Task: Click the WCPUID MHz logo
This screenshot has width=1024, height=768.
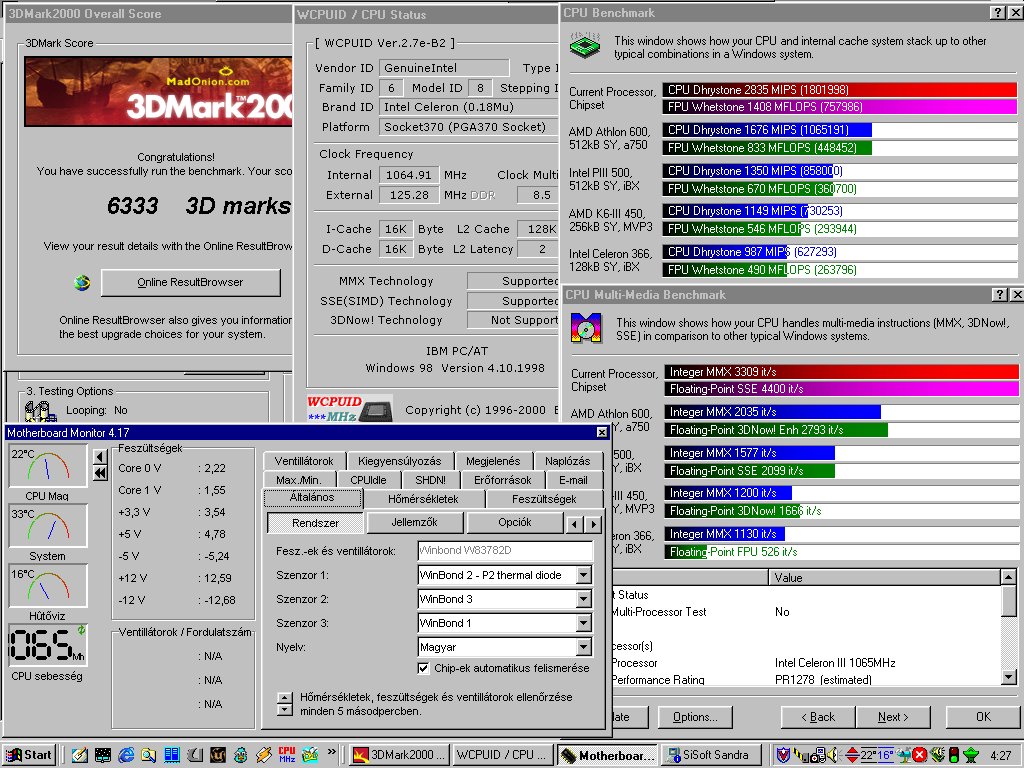Action: click(349, 409)
